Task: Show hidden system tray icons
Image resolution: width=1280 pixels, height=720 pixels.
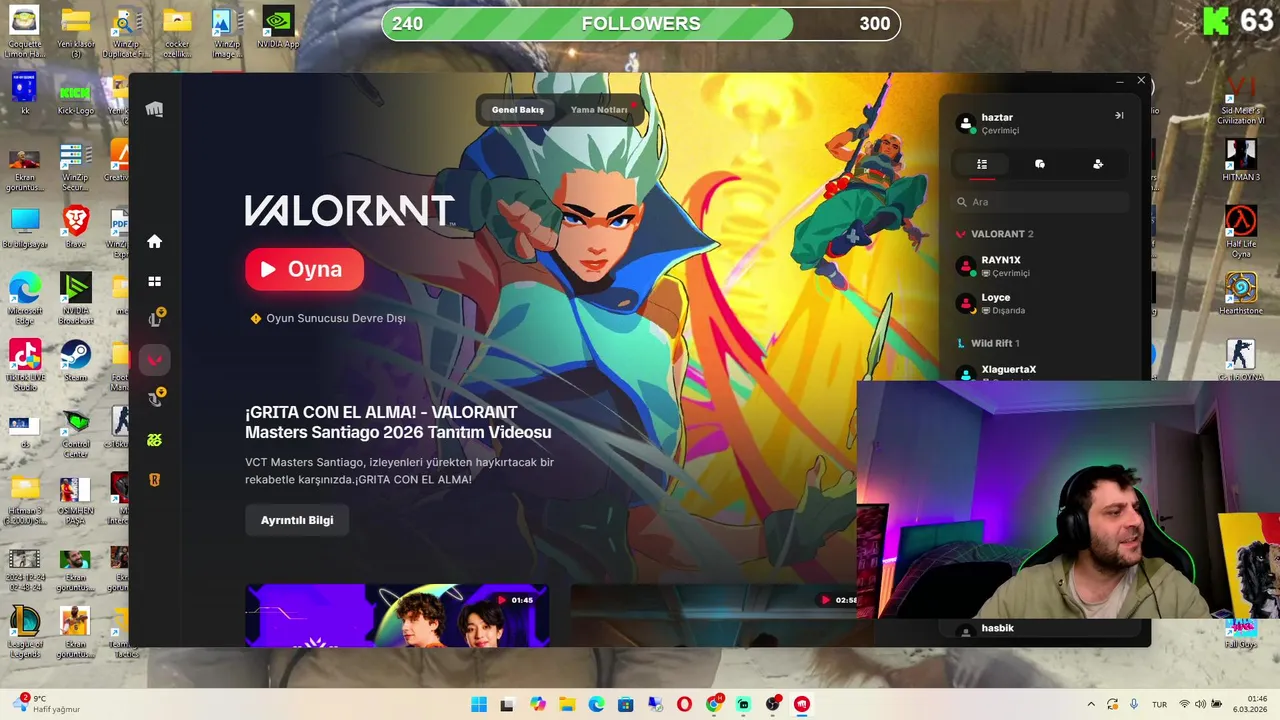Action: pyautogui.click(x=1091, y=704)
